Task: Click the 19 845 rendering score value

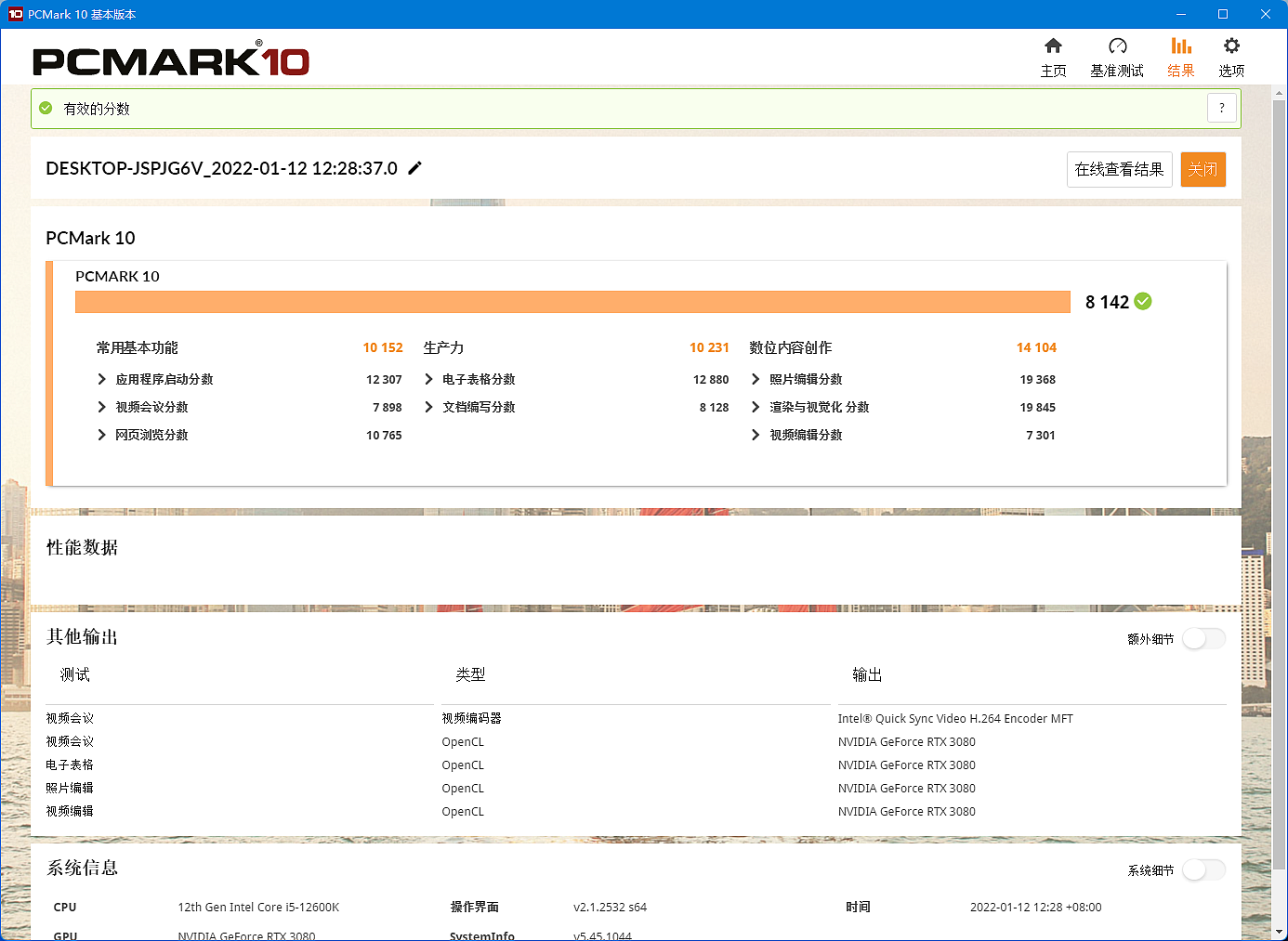Action: pyautogui.click(x=1037, y=407)
